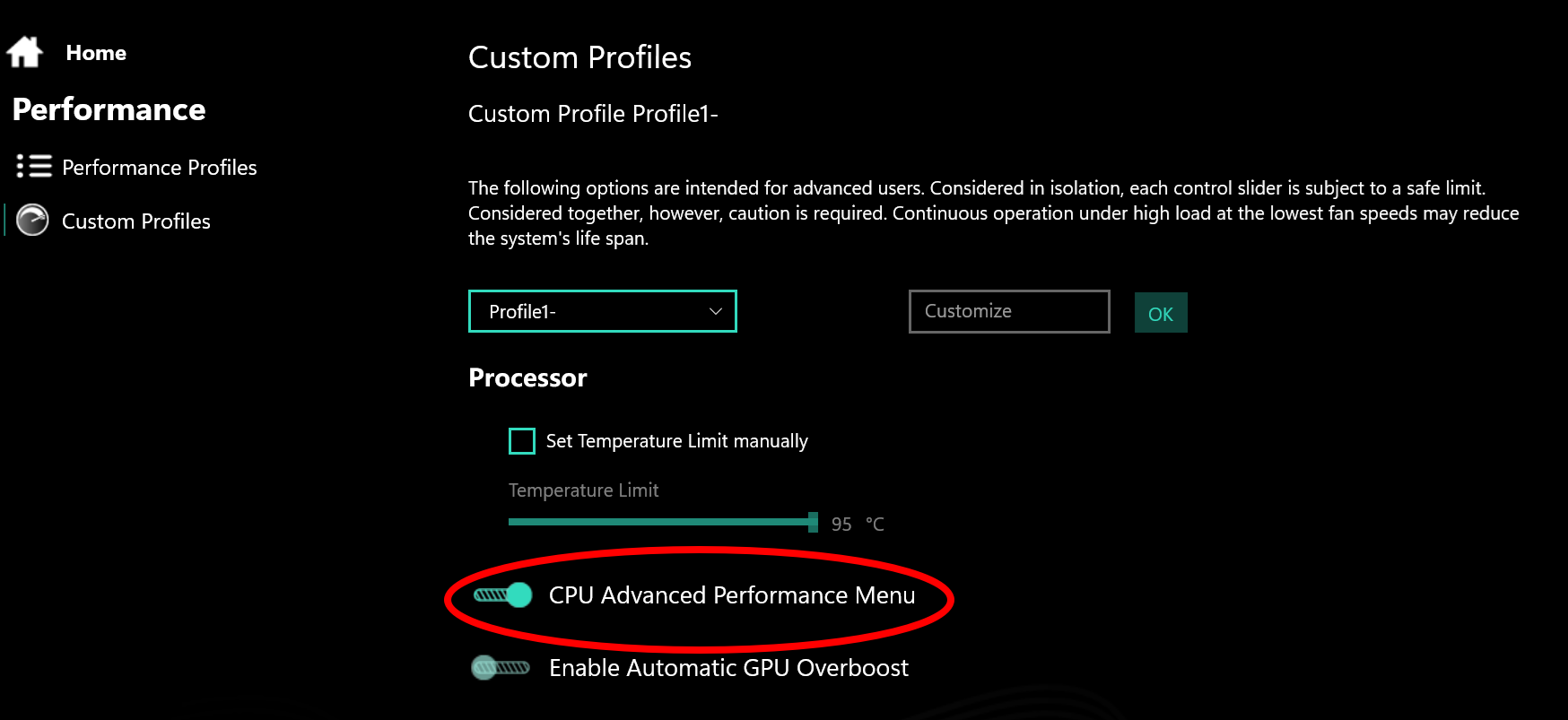
Task: Click the "CPU Advanced Performance Menu" label text
Action: pos(732,595)
